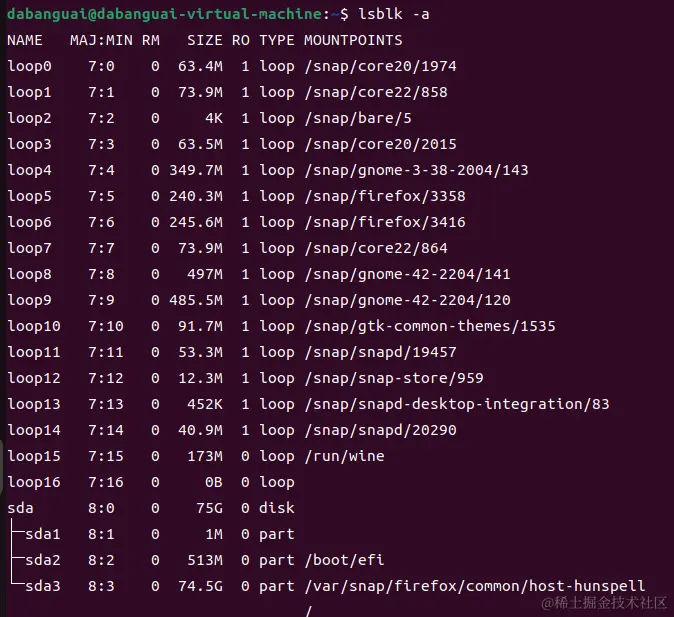674x617 pixels.
Task: Select mount path '/run/wine'
Action: (x=344, y=457)
